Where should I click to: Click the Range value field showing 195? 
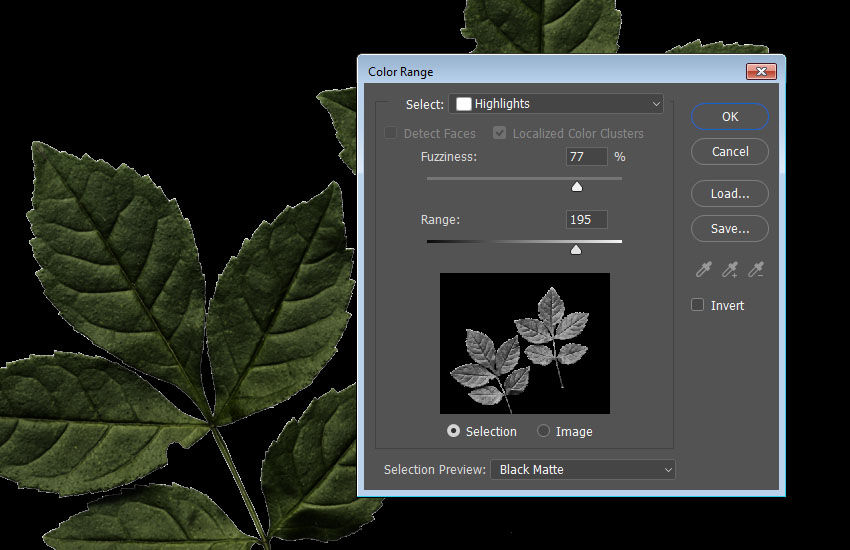pyautogui.click(x=587, y=219)
